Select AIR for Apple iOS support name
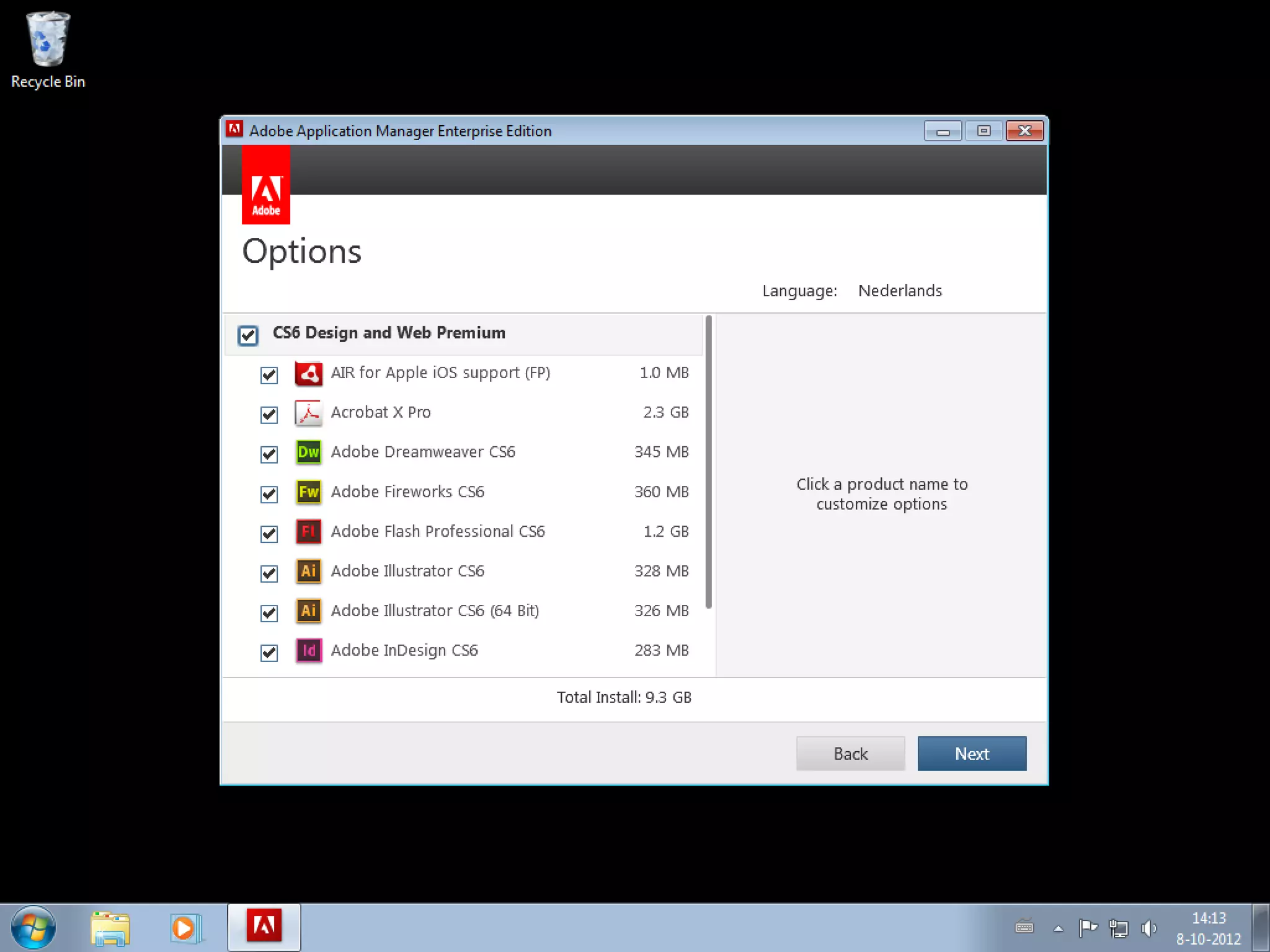 coord(440,372)
